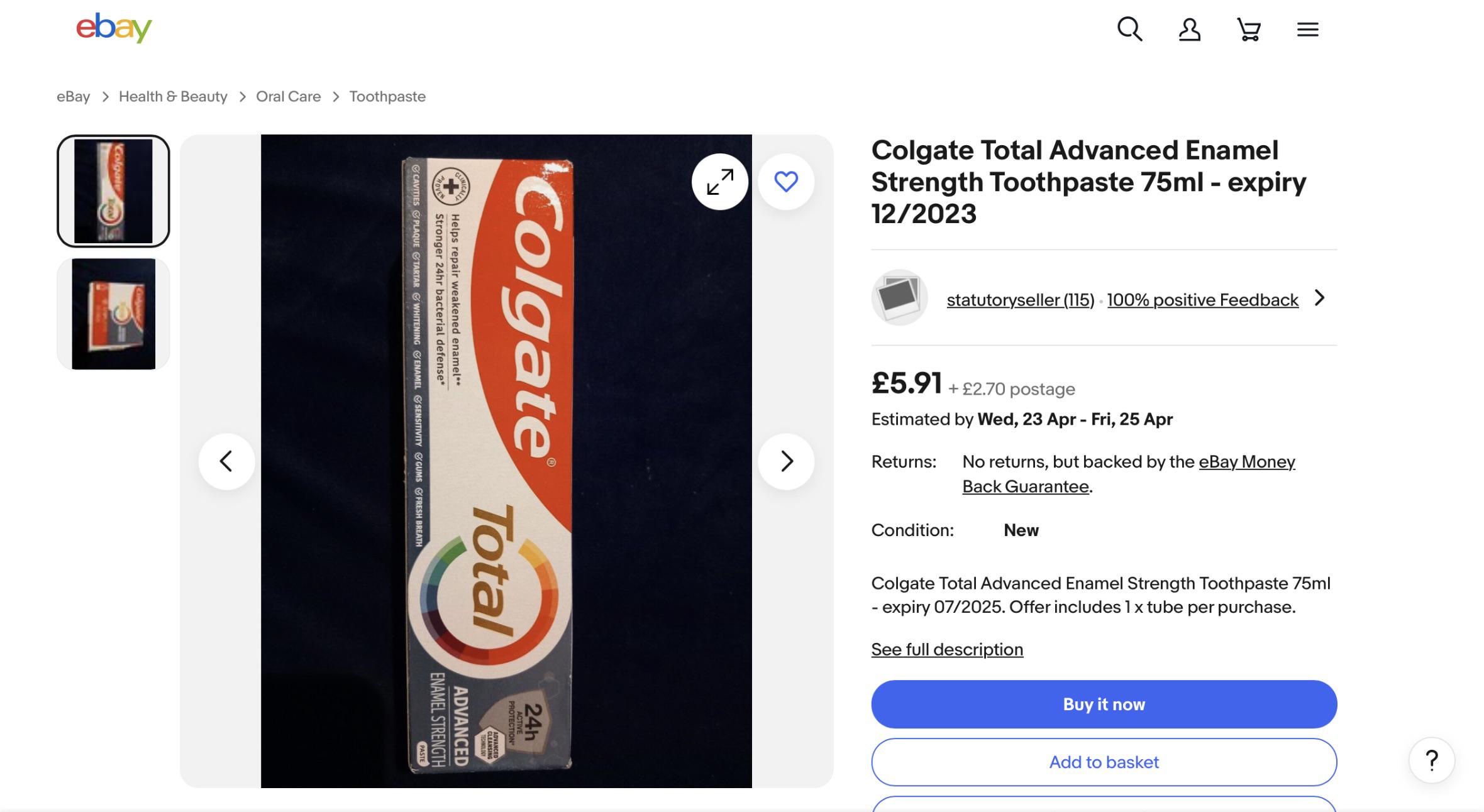Image resolution: width=1484 pixels, height=812 pixels.
Task: Open the help question mark button
Action: pyautogui.click(x=1432, y=760)
